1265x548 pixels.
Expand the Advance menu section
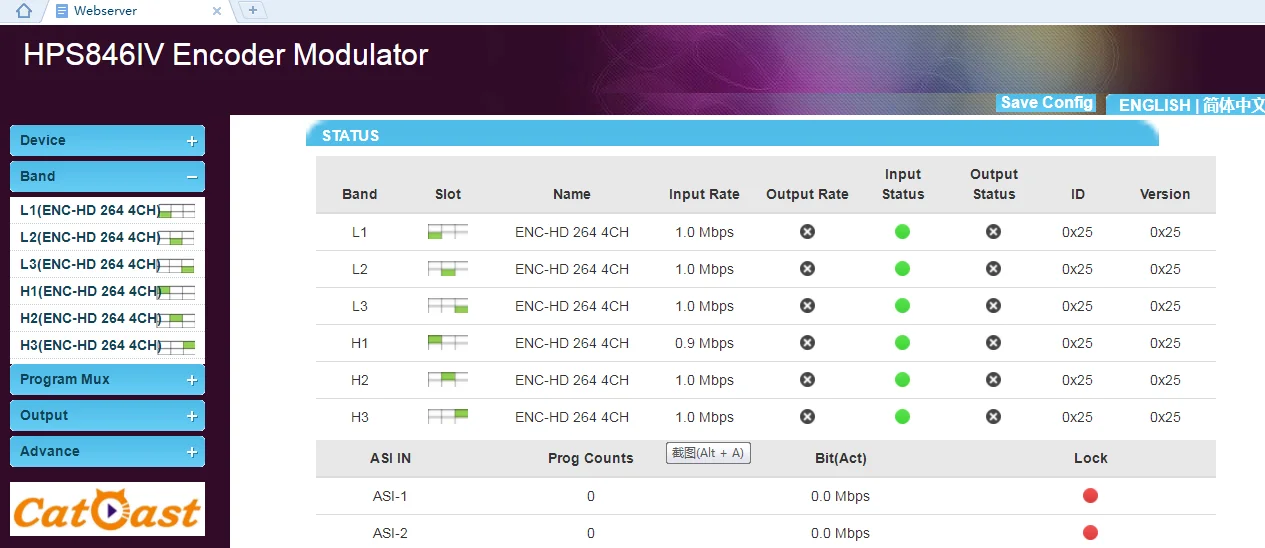[192, 452]
